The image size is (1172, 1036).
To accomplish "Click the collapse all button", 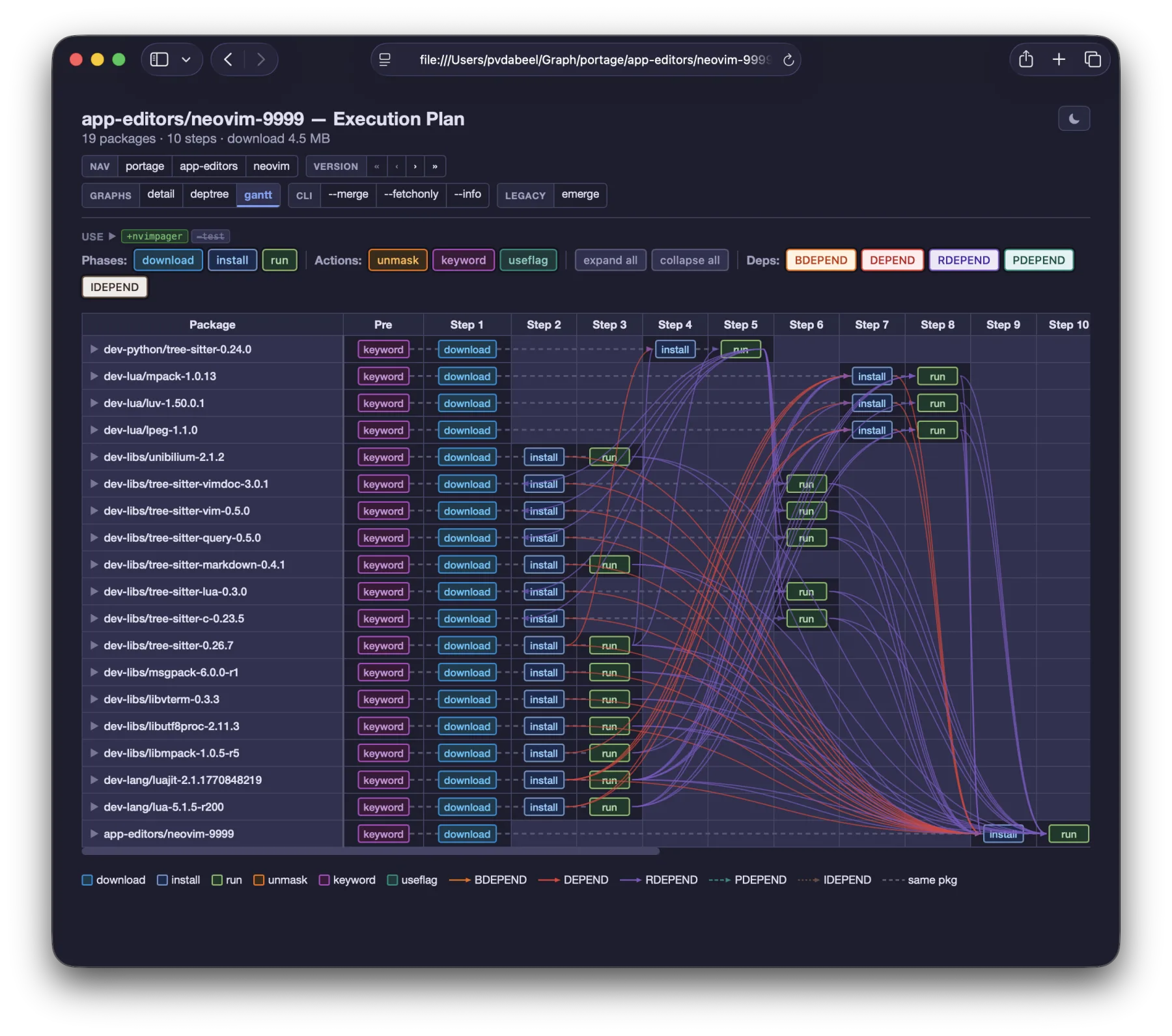I will (690, 260).
